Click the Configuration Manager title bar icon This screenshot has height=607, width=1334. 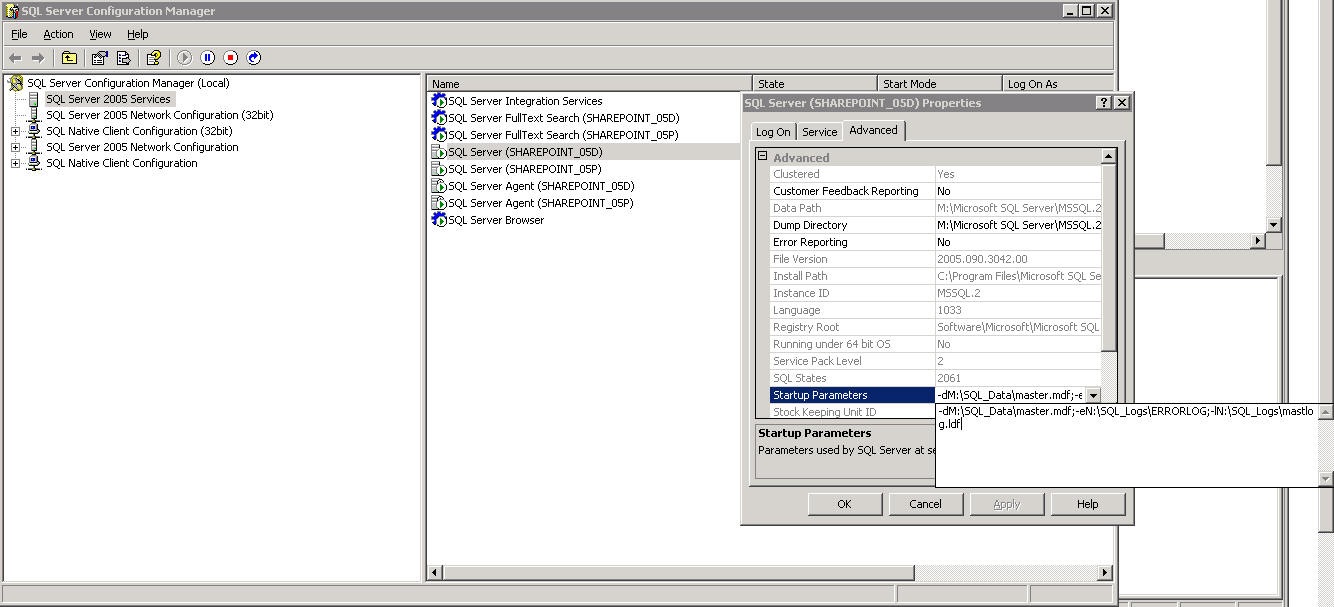(x=11, y=11)
